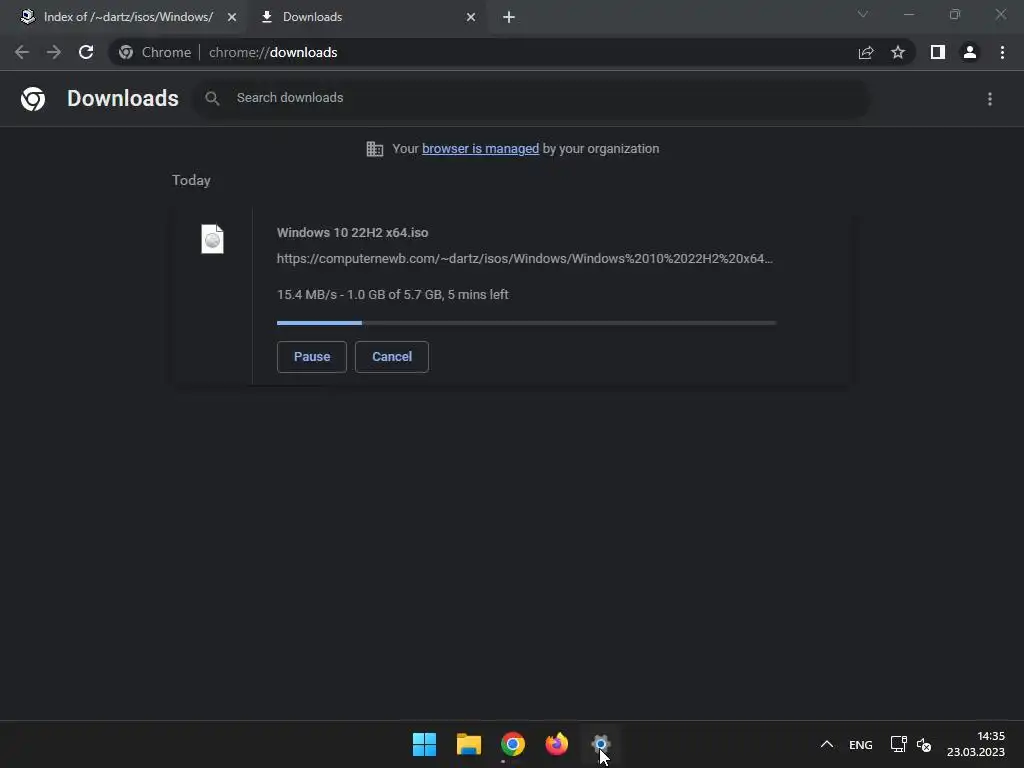Open the muted volume tray icon
The image size is (1024, 768).
click(x=924, y=744)
